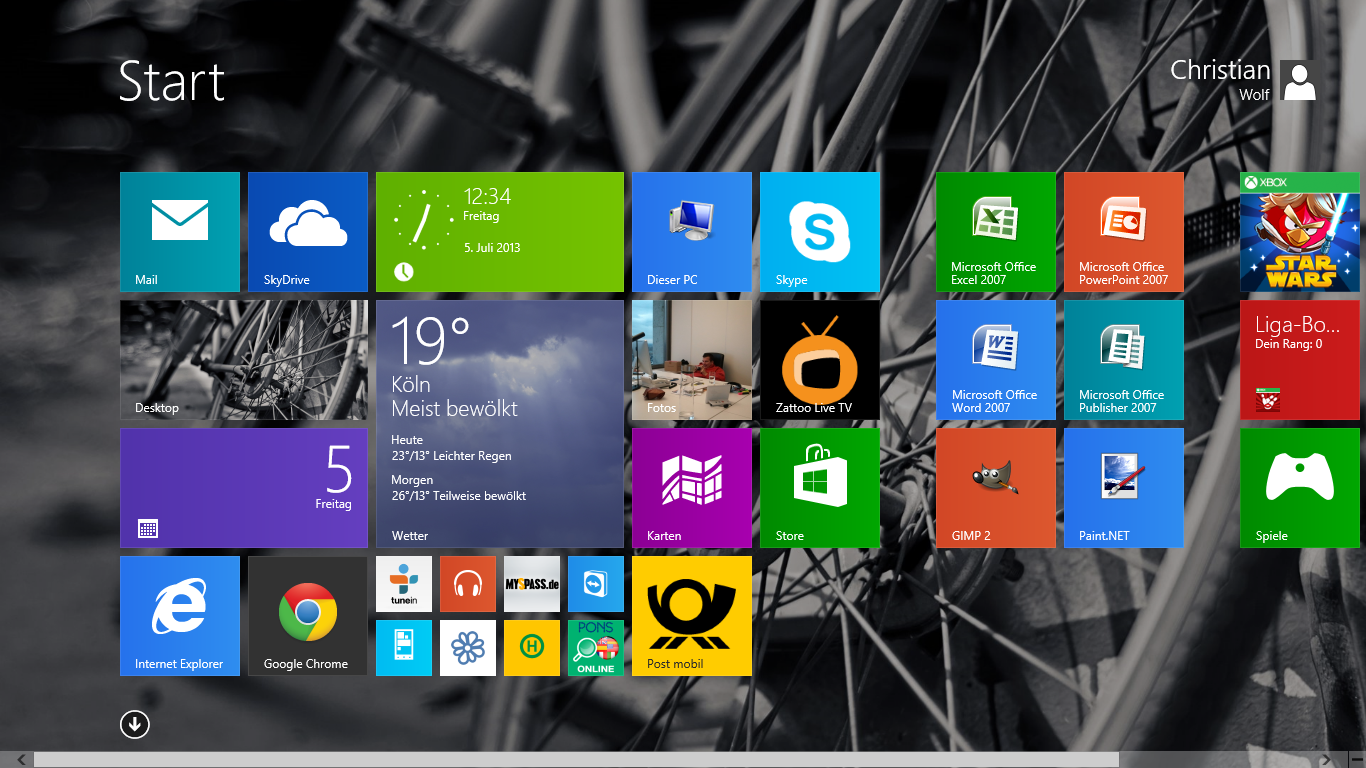The image size is (1366, 768).
Task: Launch Paint.NET
Action: tap(1124, 488)
